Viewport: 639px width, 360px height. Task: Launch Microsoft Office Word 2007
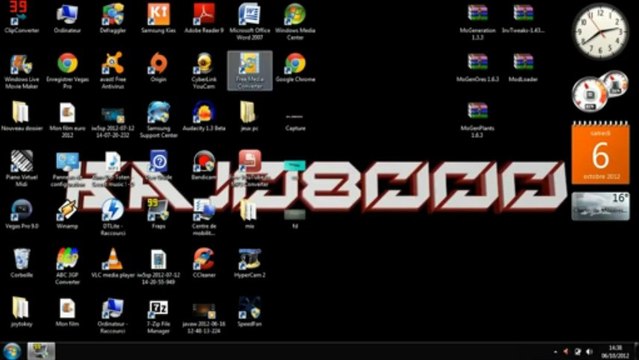(x=250, y=20)
